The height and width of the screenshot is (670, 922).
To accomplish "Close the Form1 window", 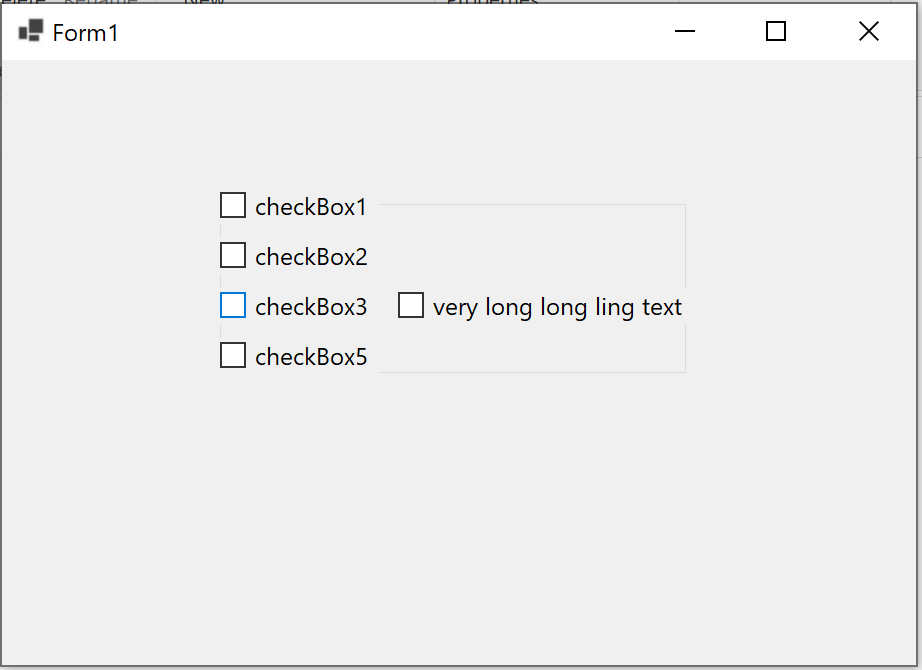I will (x=868, y=31).
